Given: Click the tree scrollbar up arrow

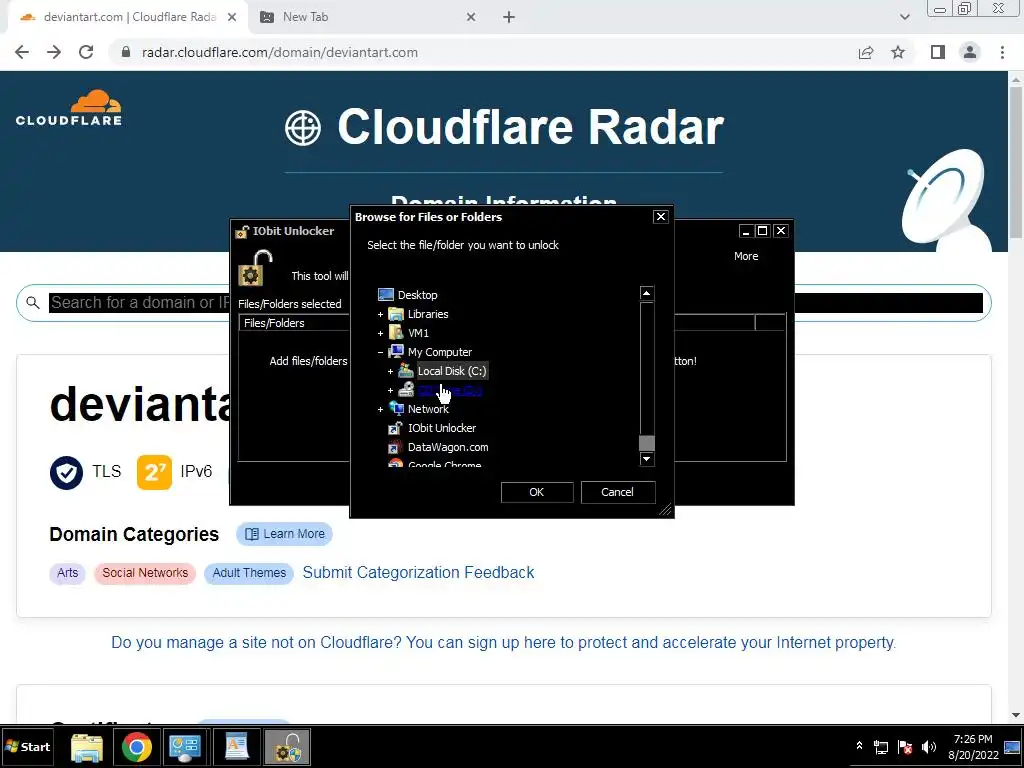Looking at the screenshot, I should [647, 293].
